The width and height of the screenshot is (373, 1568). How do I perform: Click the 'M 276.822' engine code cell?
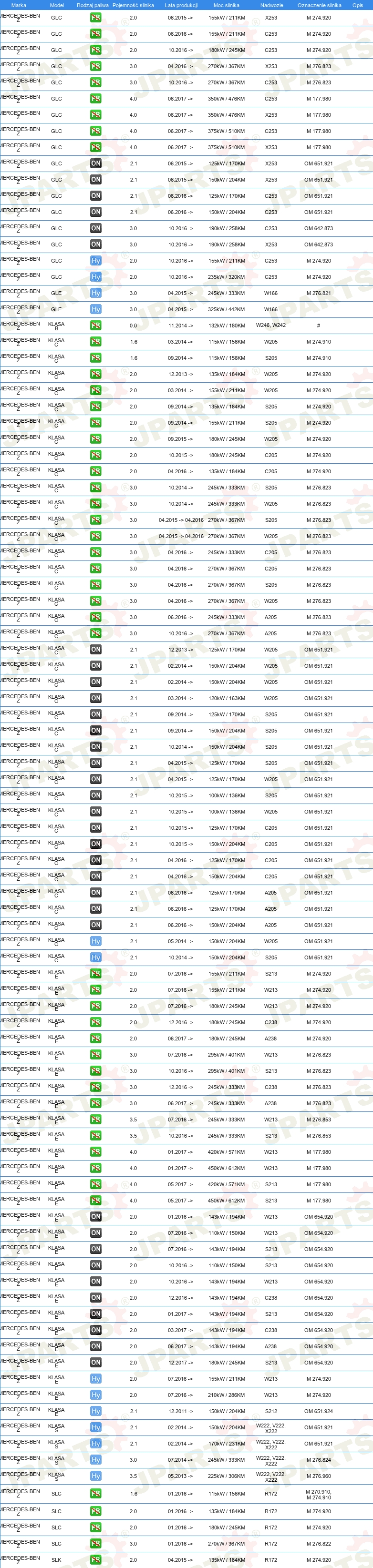[318, 1544]
